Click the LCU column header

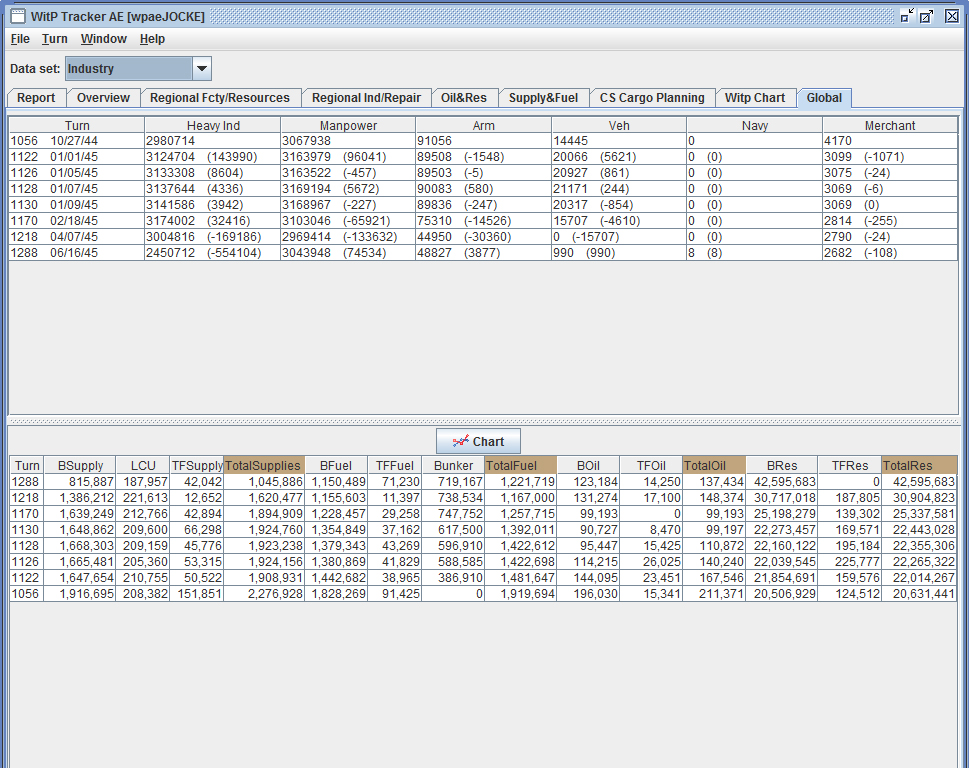click(x=143, y=465)
